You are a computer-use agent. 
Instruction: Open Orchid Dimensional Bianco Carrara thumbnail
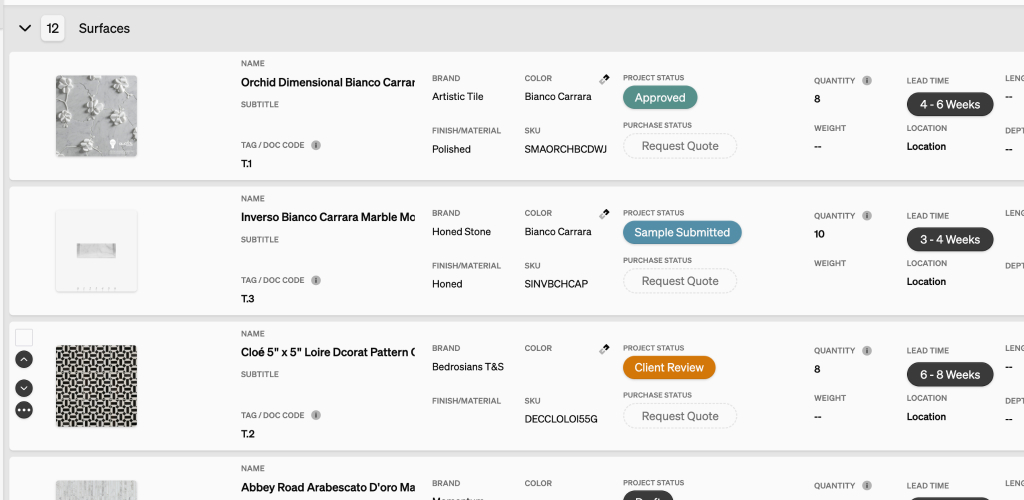pos(97,116)
